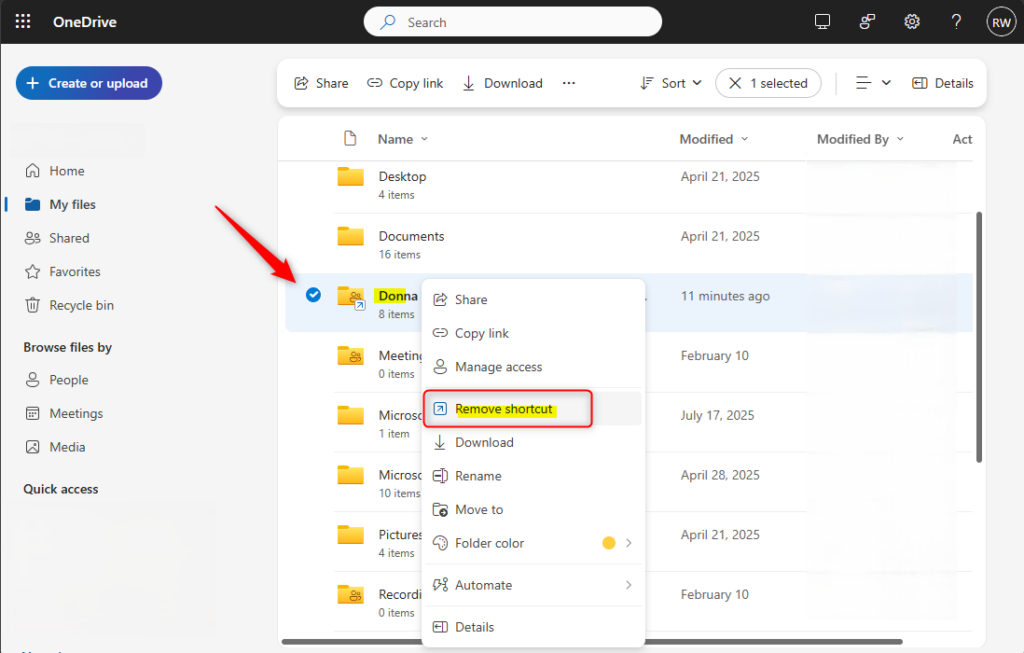
Task: Open the Desktop folder name
Action: pyautogui.click(x=402, y=176)
